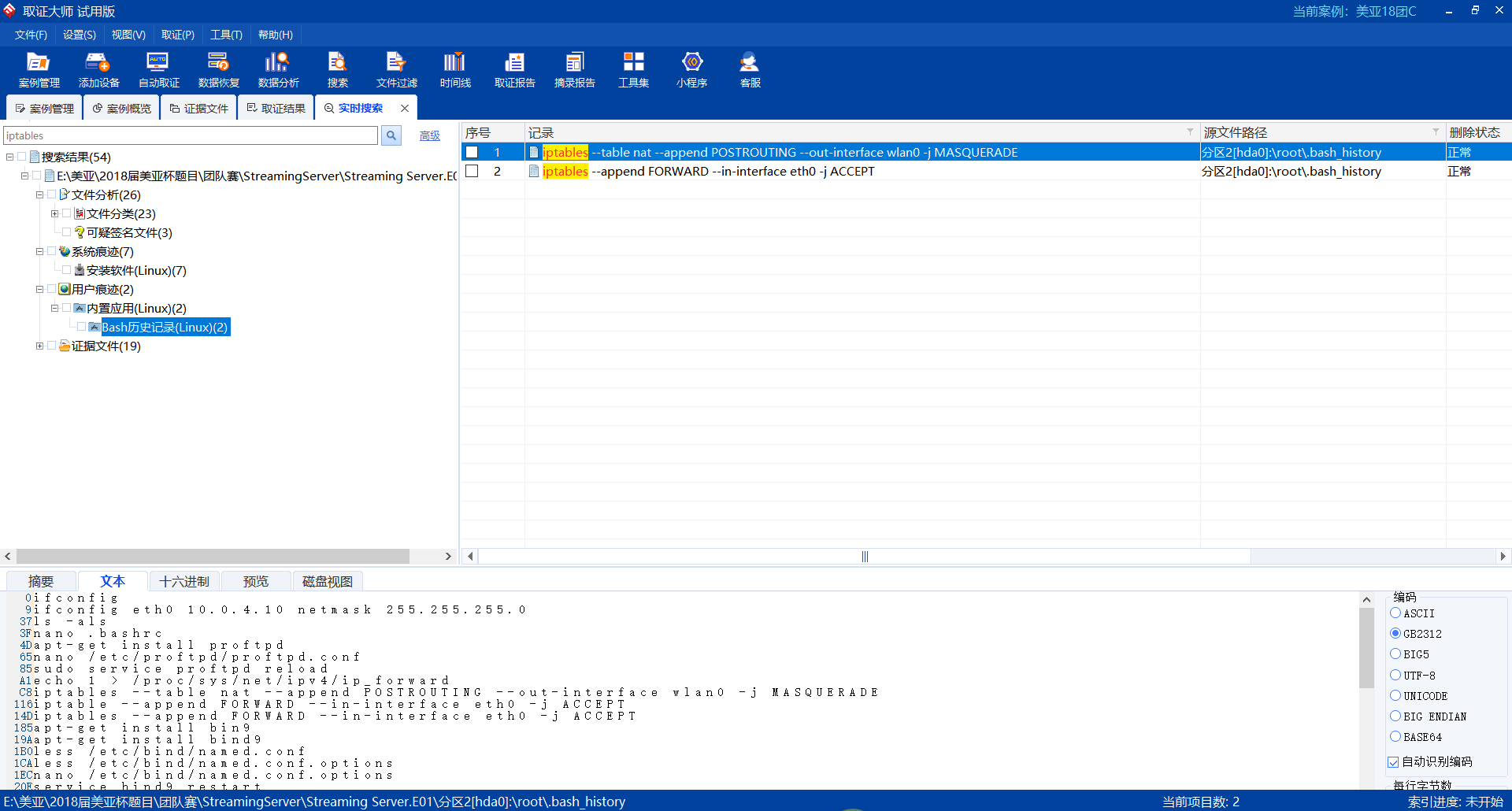The width and height of the screenshot is (1512, 811).
Task: Select Bash历史记录(Linux)(2) tree item
Action: click(165, 327)
